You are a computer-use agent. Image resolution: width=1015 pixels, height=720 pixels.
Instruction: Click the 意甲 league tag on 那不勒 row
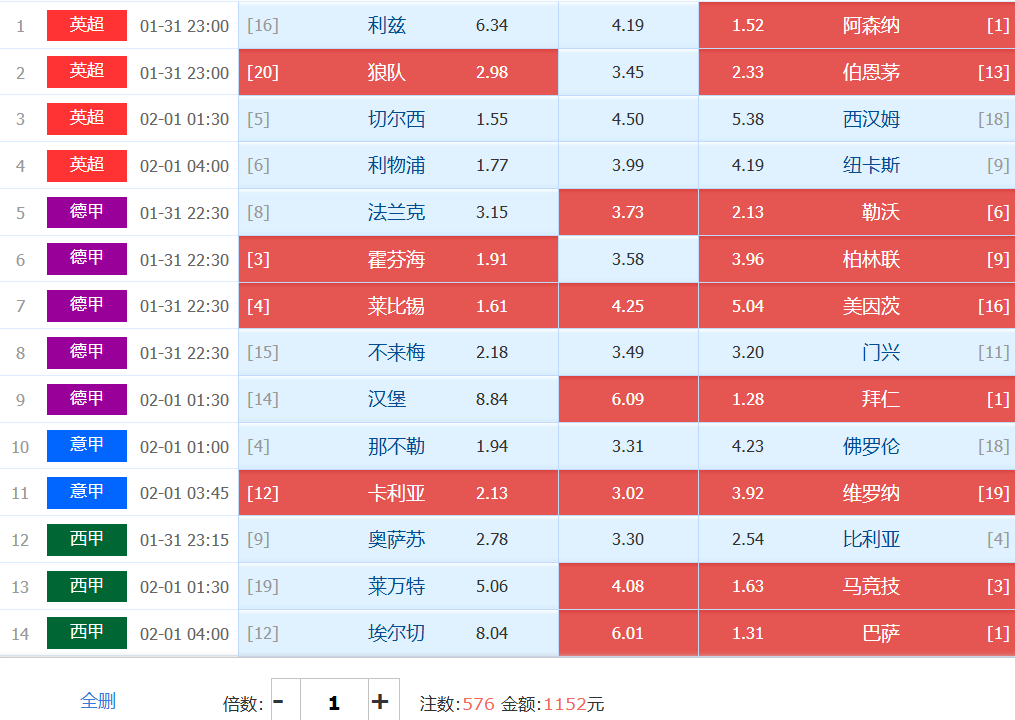(87, 446)
